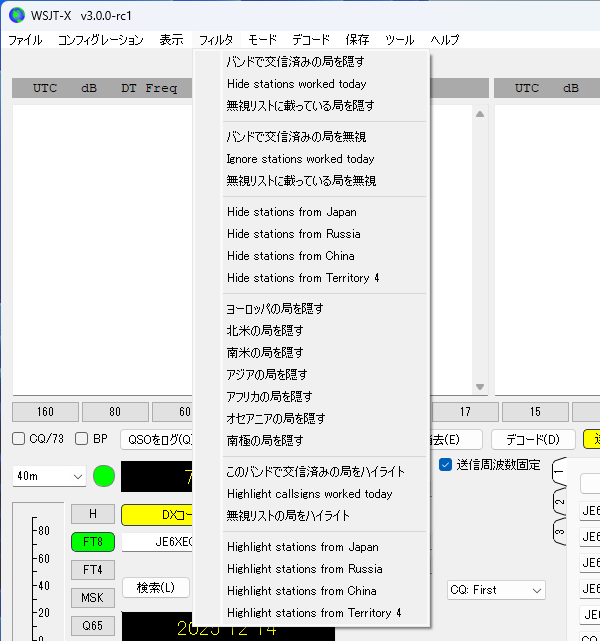This screenshot has height=641, width=600.
Task: Select 南極の局を隠す
Action: coord(312,441)
